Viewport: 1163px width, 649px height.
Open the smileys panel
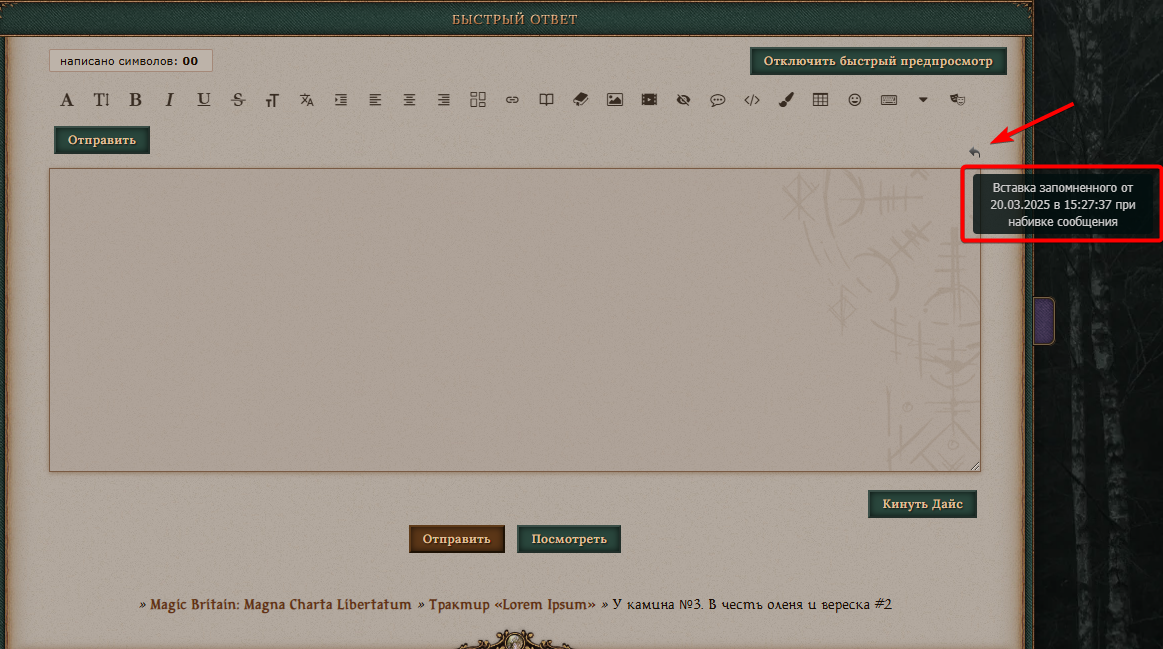click(x=854, y=100)
